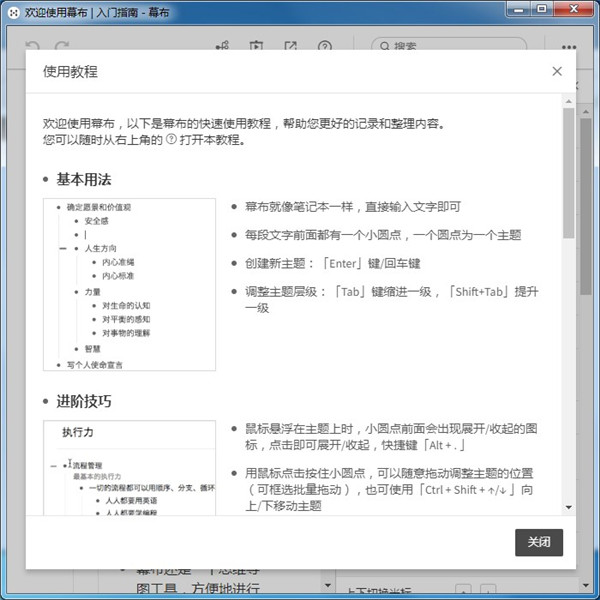The height and width of the screenshot is (600, 600).
Task: Click the dark 关闭 button
Action: [x=539, y=542]
